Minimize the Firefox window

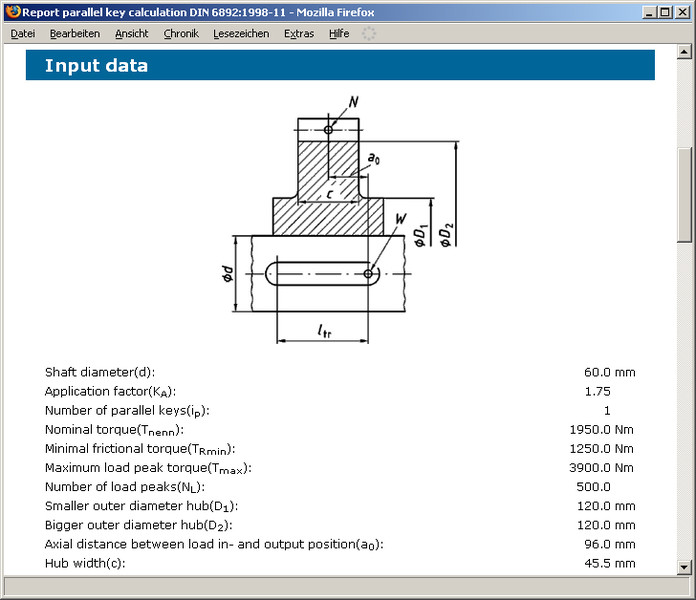pos(651,12)
